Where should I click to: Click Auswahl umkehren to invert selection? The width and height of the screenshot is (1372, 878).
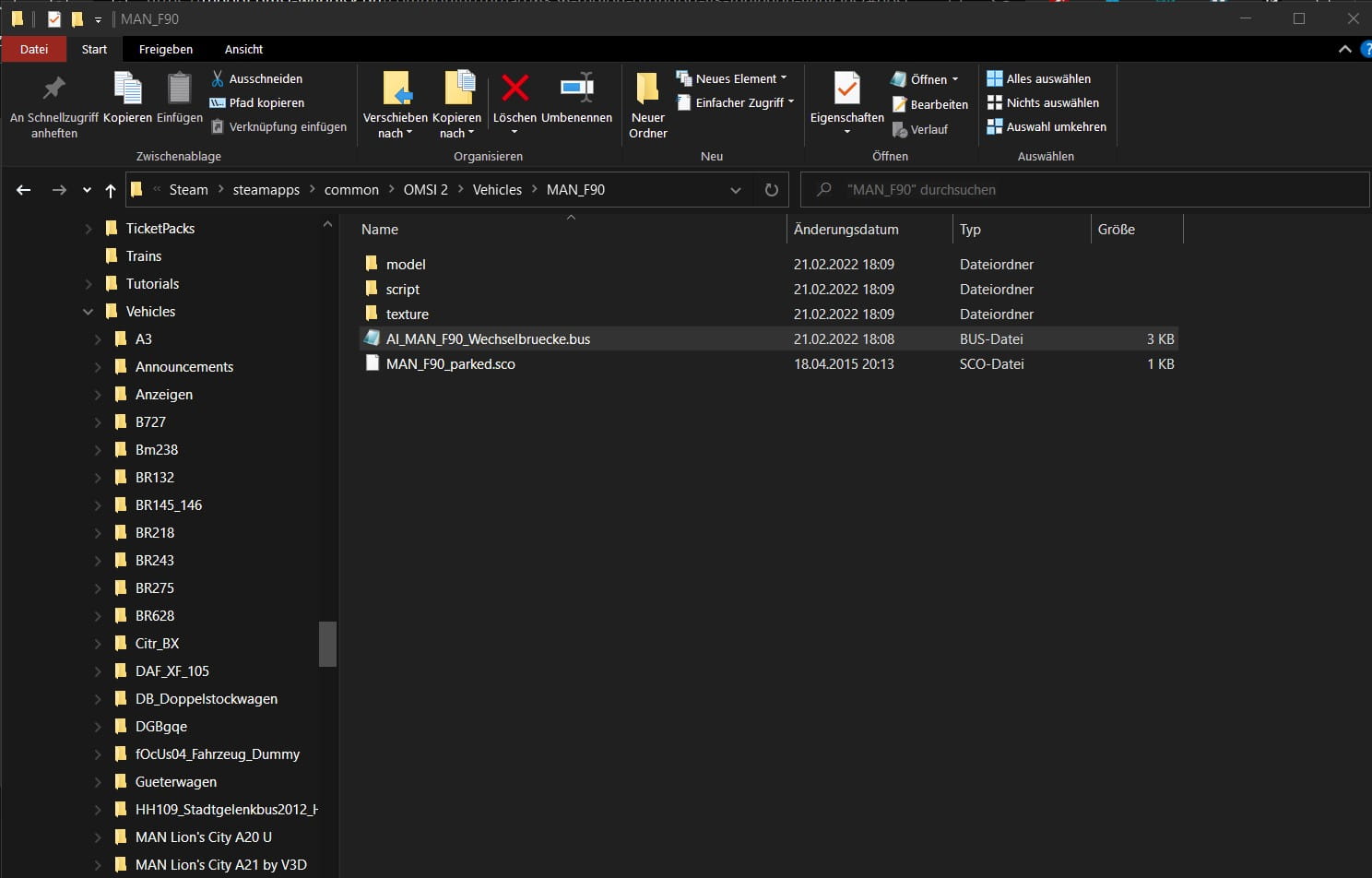coord(1056,126)
